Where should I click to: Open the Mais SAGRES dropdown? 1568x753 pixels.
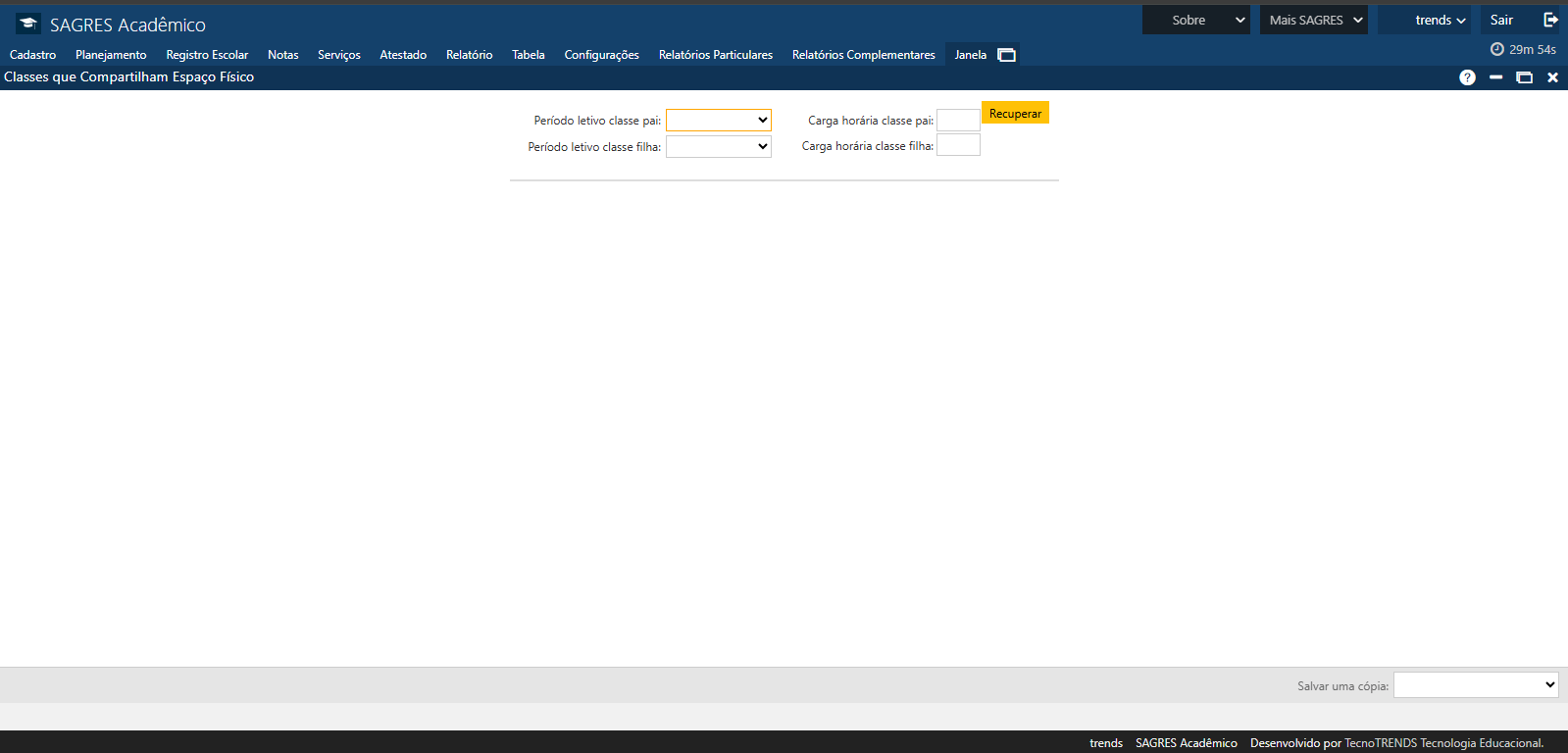point(1313,20)
